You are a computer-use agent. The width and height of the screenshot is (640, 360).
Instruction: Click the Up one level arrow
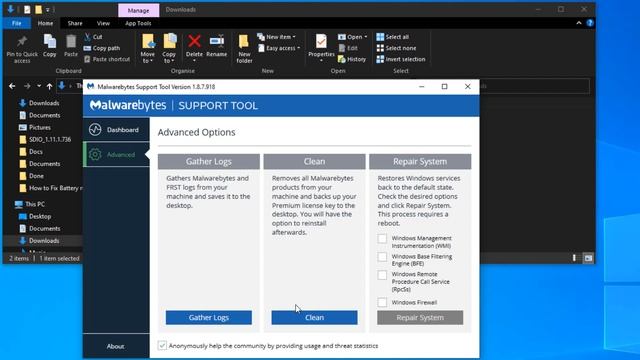pos(49,86)
